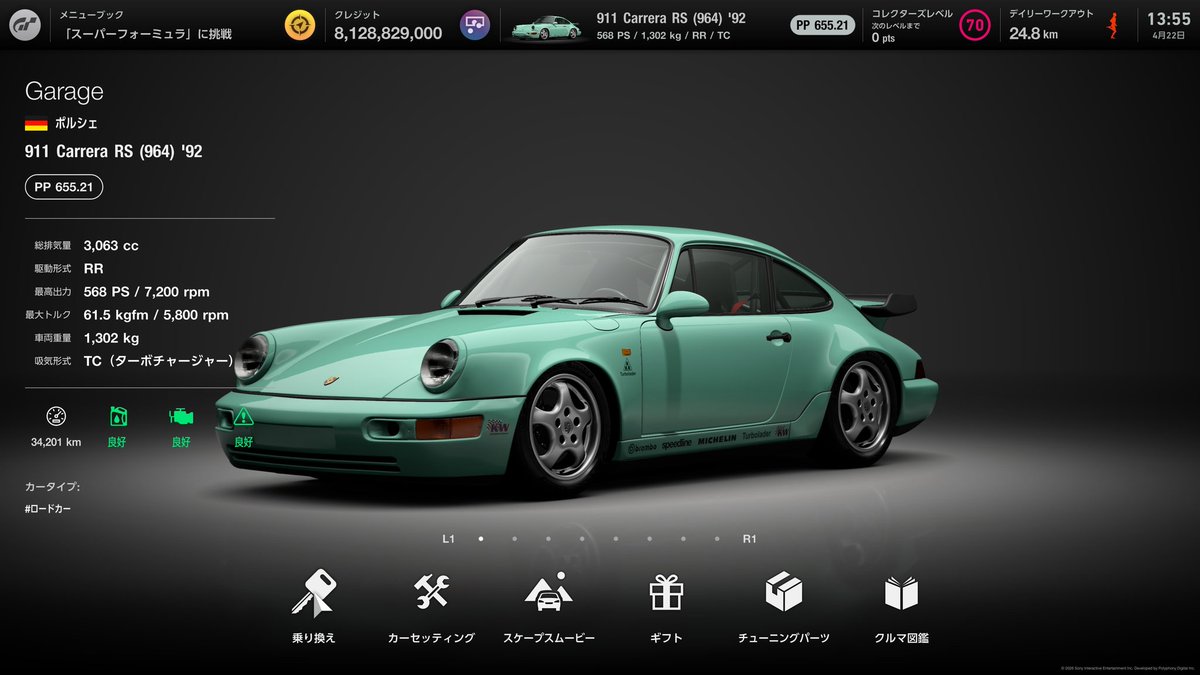Click the 61.5 kgfm / 5,800 rpm value

pos(156,315)
